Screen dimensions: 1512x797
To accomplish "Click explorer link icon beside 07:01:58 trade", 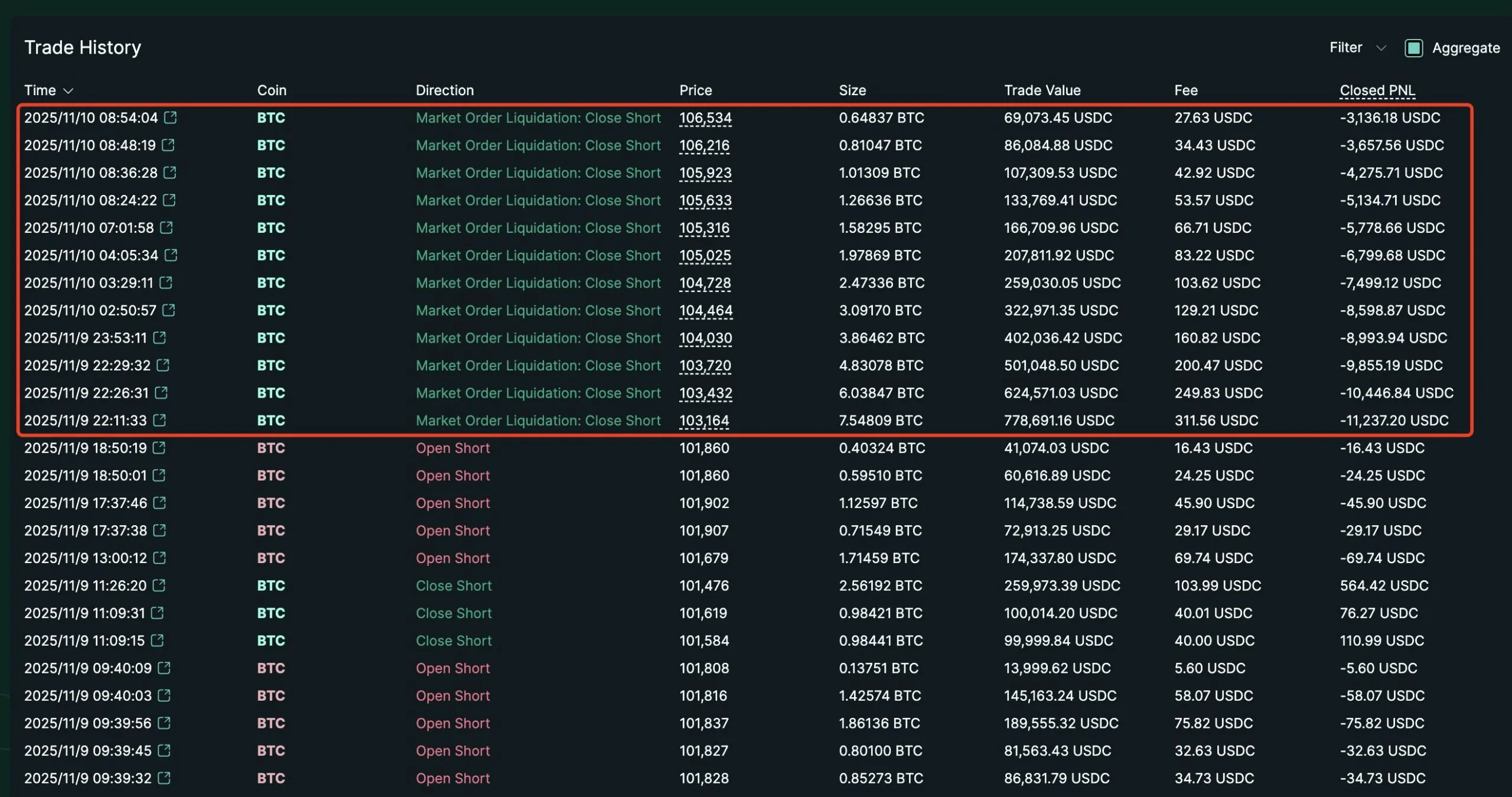I will point(167,227).
